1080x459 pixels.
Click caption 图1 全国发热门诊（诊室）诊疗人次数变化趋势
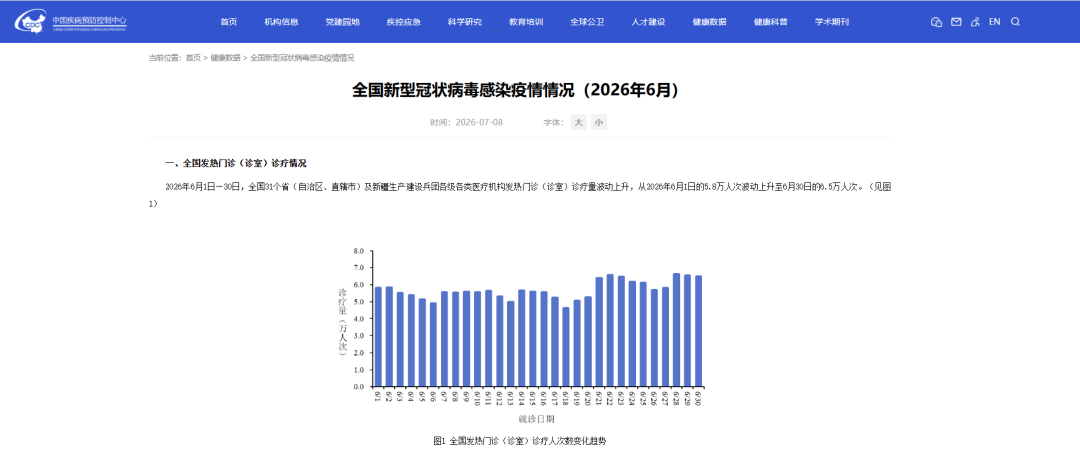pos(520,441)
